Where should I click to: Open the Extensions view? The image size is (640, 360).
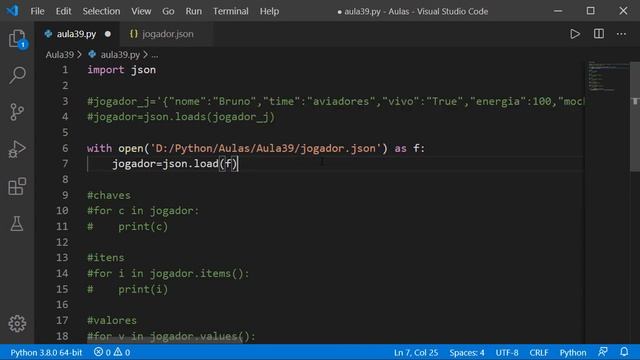(x=17, y=186)
